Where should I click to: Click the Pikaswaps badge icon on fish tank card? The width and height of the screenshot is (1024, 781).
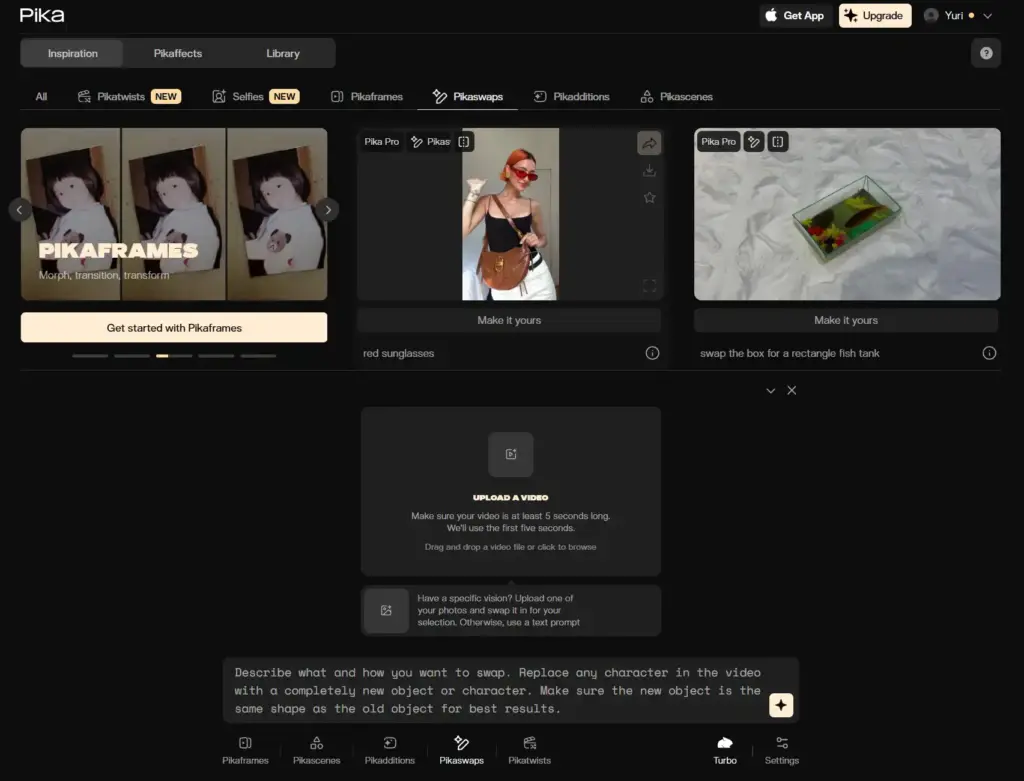click(754, 142)
